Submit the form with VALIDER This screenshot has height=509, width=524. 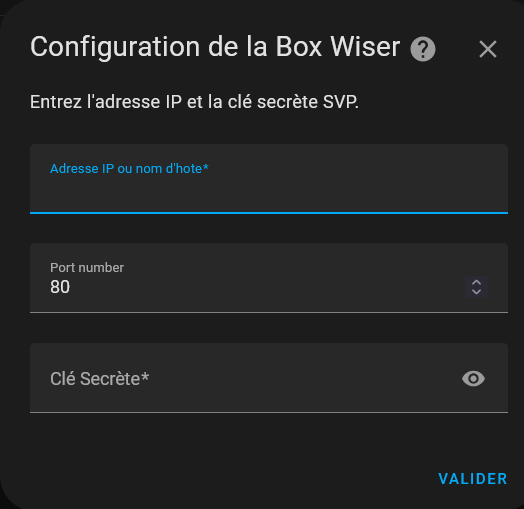pyautogui.click(x=473, y=479)
